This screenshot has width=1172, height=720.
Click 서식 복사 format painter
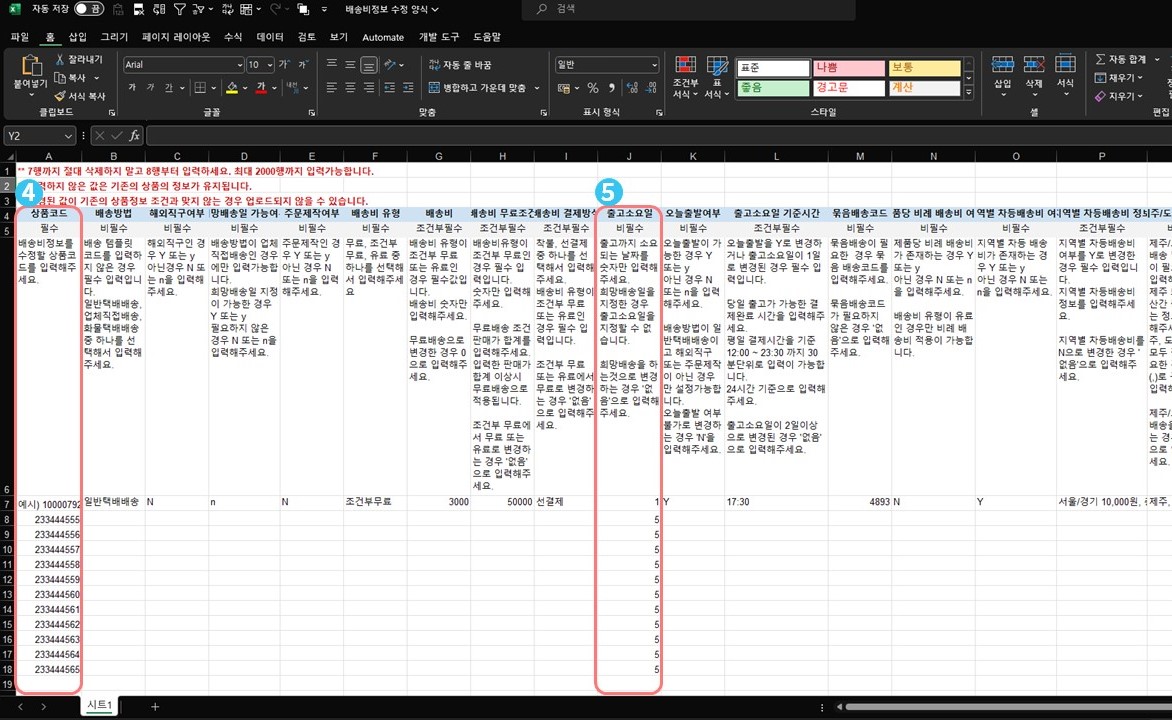pyautogui.click(x=80, y=96)
